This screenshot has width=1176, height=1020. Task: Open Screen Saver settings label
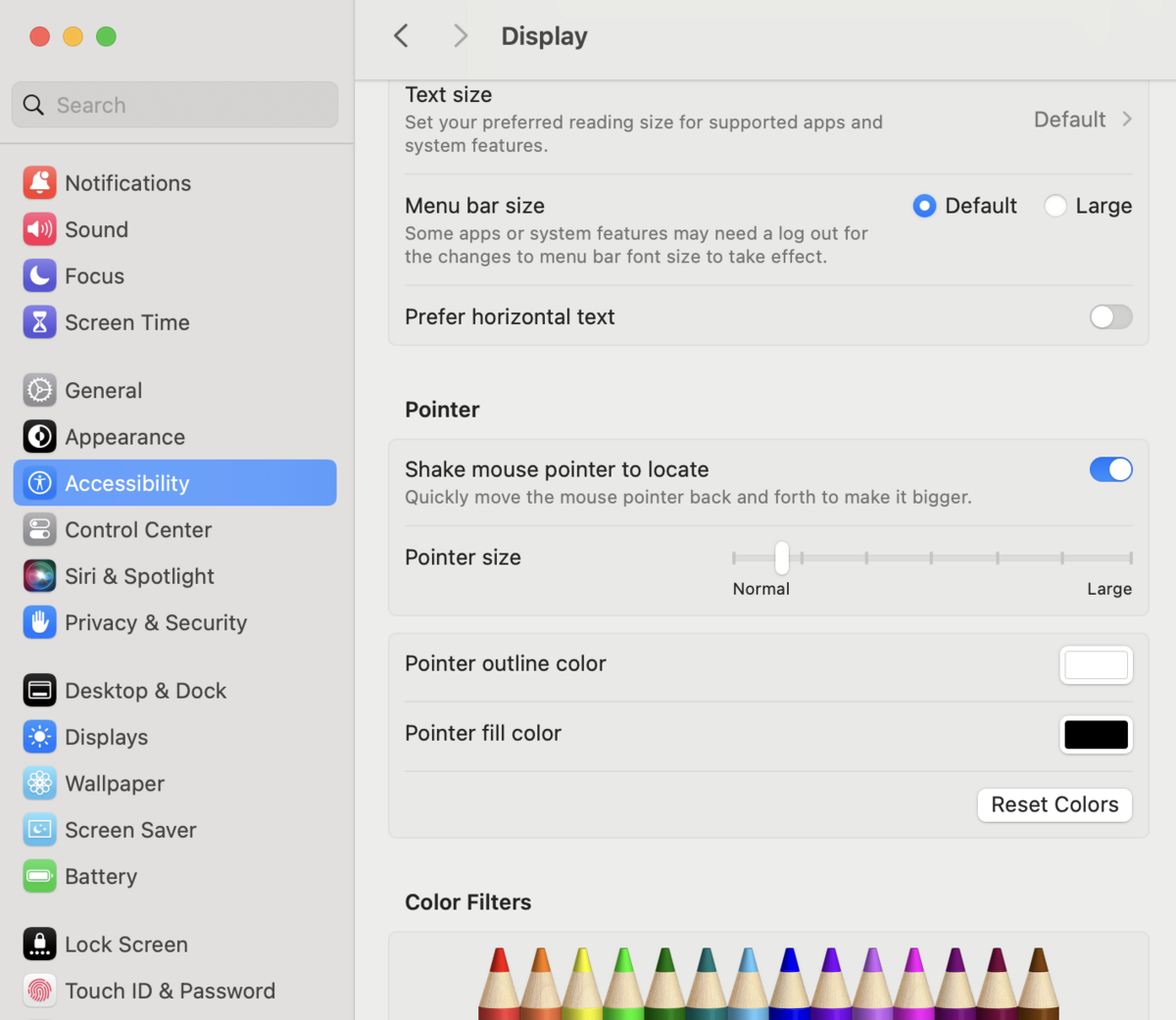(131, 830)
